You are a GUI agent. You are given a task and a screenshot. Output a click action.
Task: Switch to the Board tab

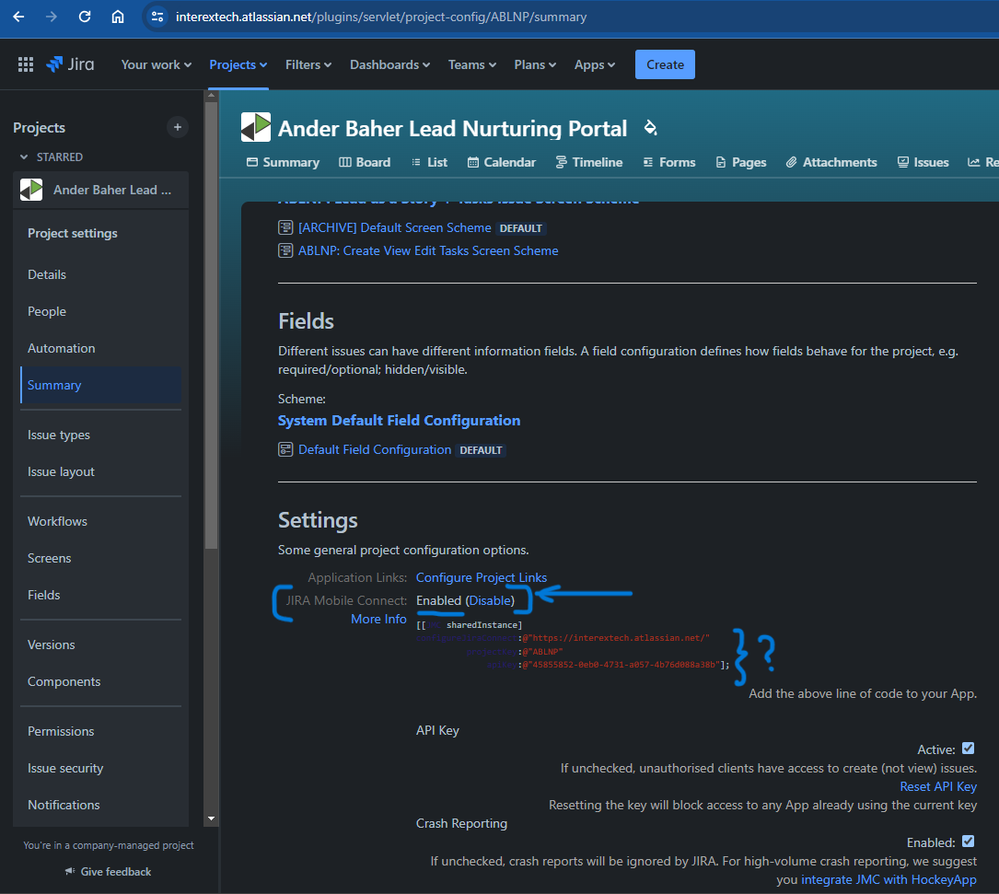pos(364,161)
